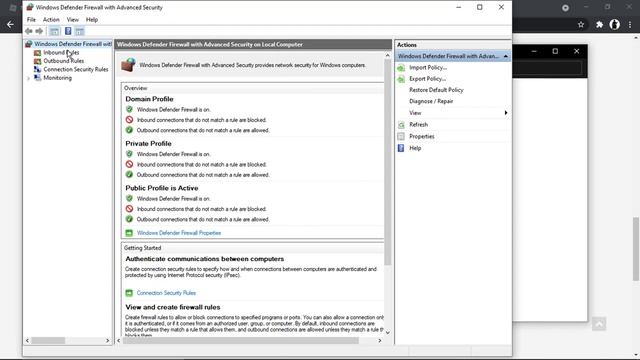Image resolution: width=640 pixels, height=360 pixels.
Task: Click the Windows Defender Firewall Properties link
Action: (x=179, y=233)
